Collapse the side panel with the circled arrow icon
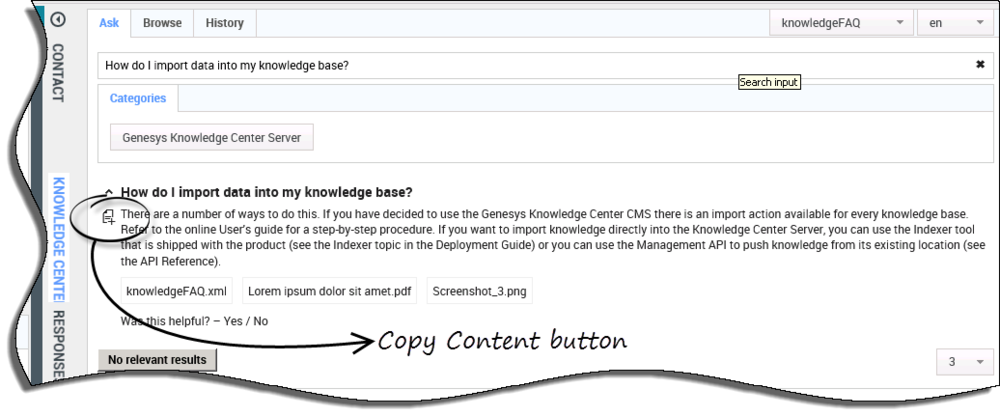 click(58, 20)
